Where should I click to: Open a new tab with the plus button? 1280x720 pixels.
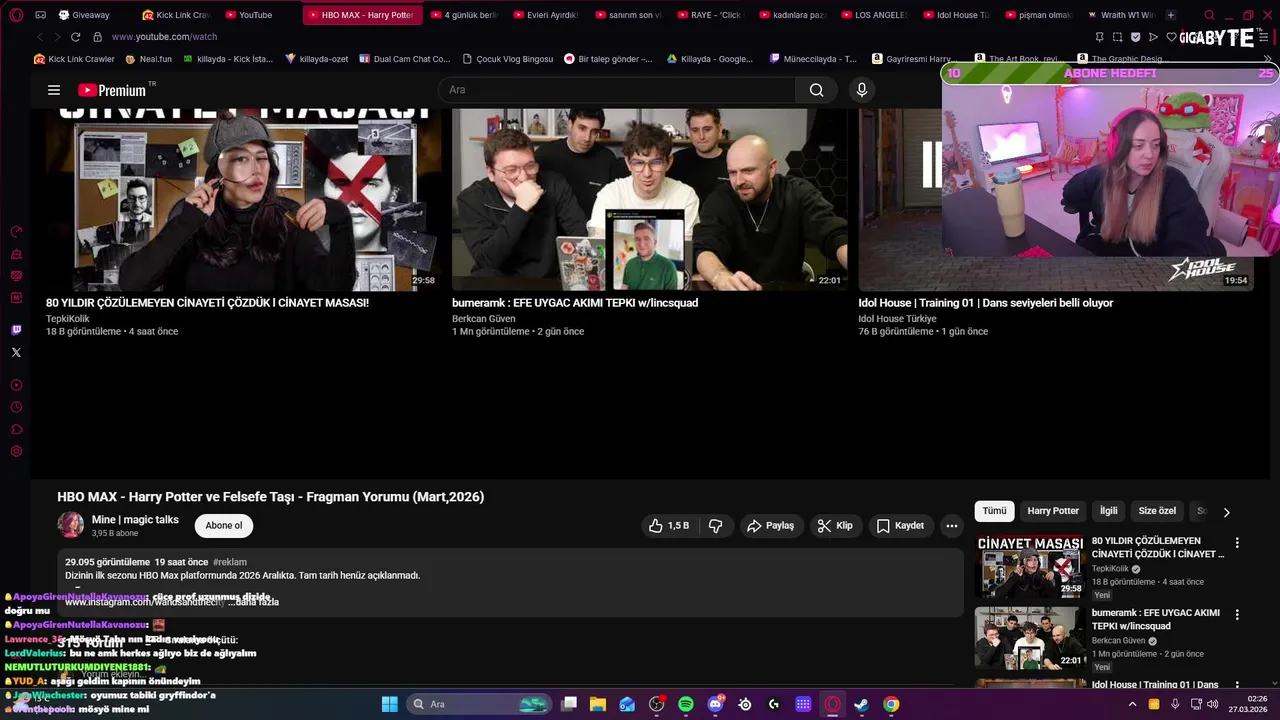(1171, 15)
